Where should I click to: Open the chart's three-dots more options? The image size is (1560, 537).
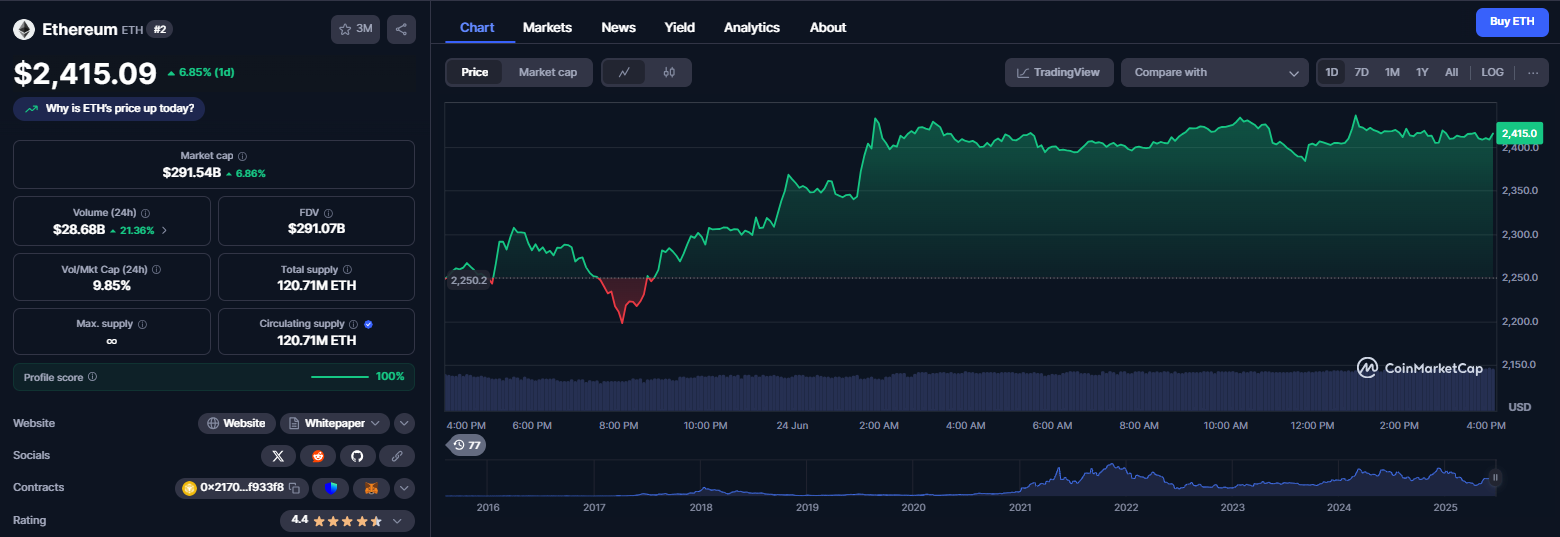tap(1532, 72)
